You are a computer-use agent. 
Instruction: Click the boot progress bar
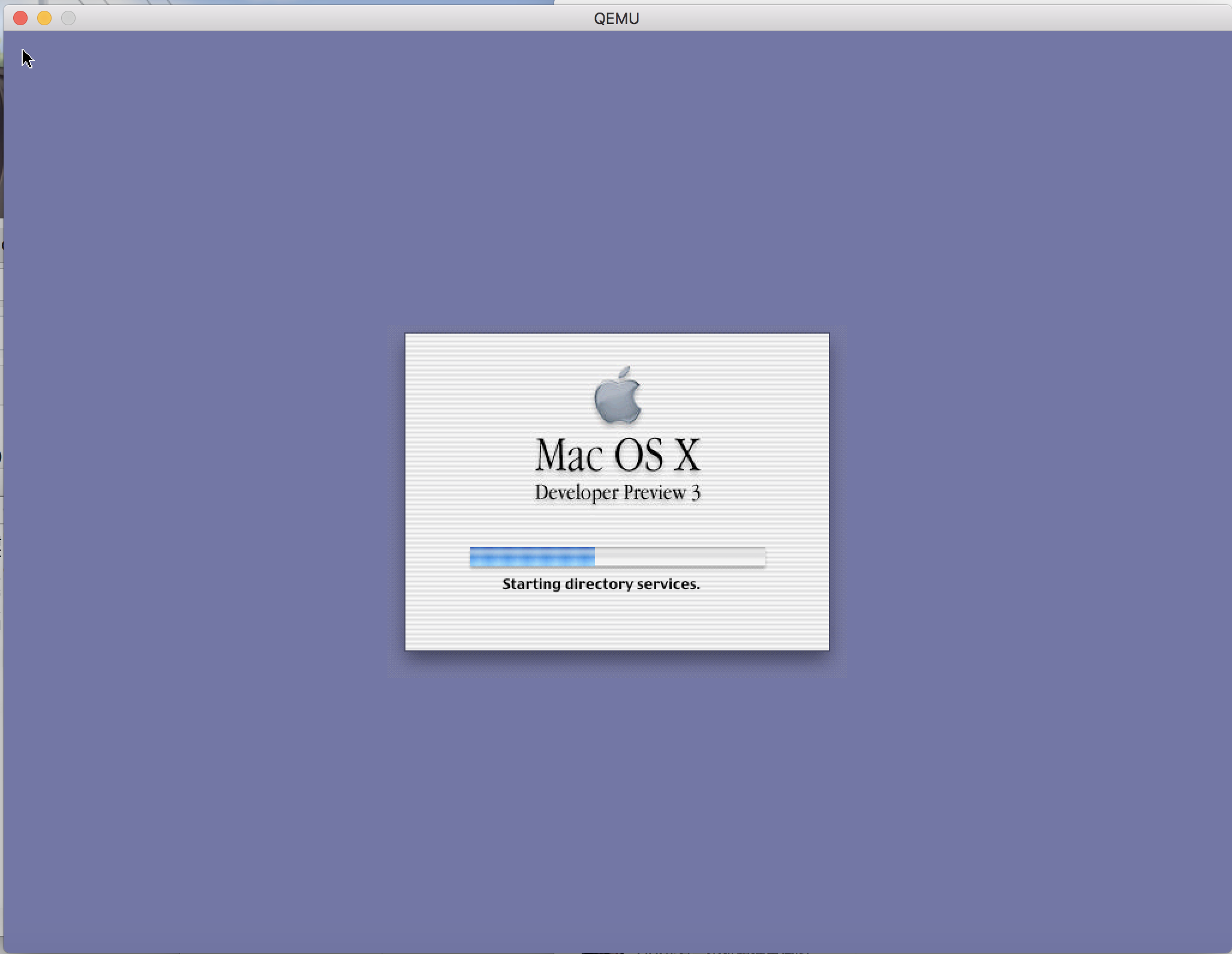point(617,557)
